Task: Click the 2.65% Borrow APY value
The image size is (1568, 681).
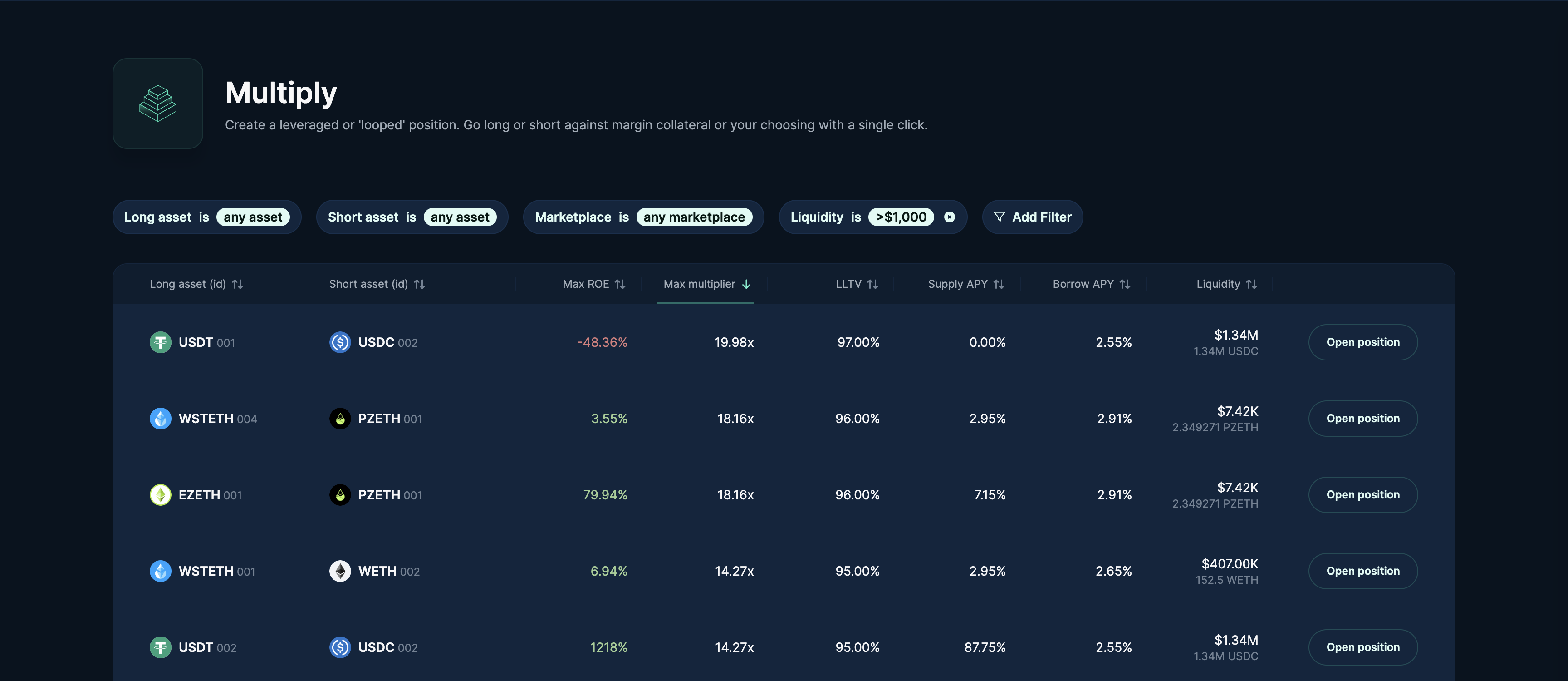Action: [1113, 571]
